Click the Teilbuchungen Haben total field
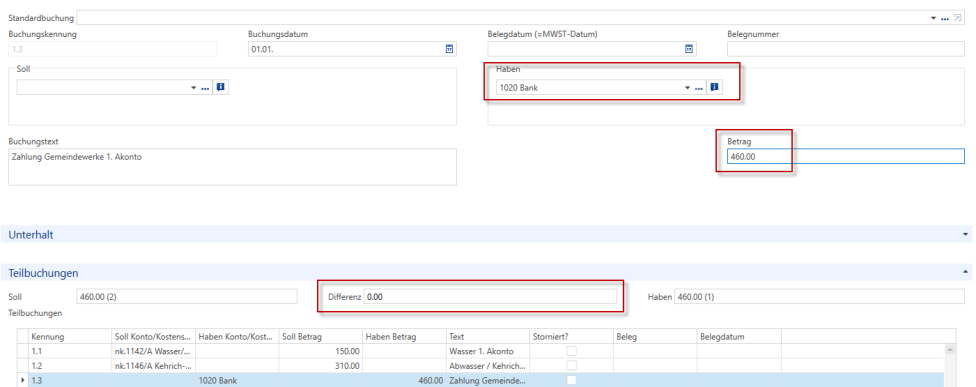This screenshot has height=387, width=976. pyautogui.click(x=819, y=297)
